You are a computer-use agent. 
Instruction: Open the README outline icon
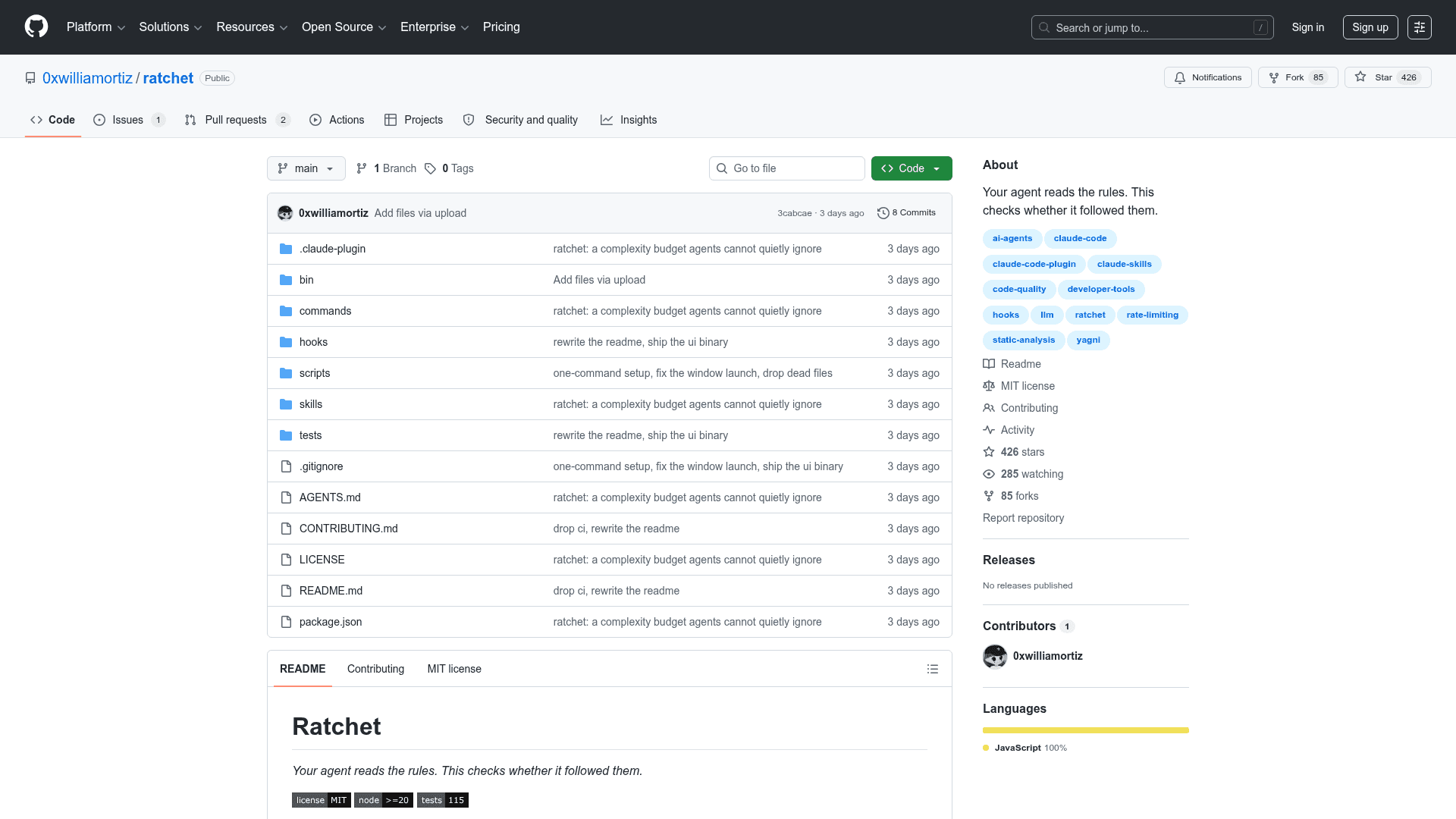[933, 669]
